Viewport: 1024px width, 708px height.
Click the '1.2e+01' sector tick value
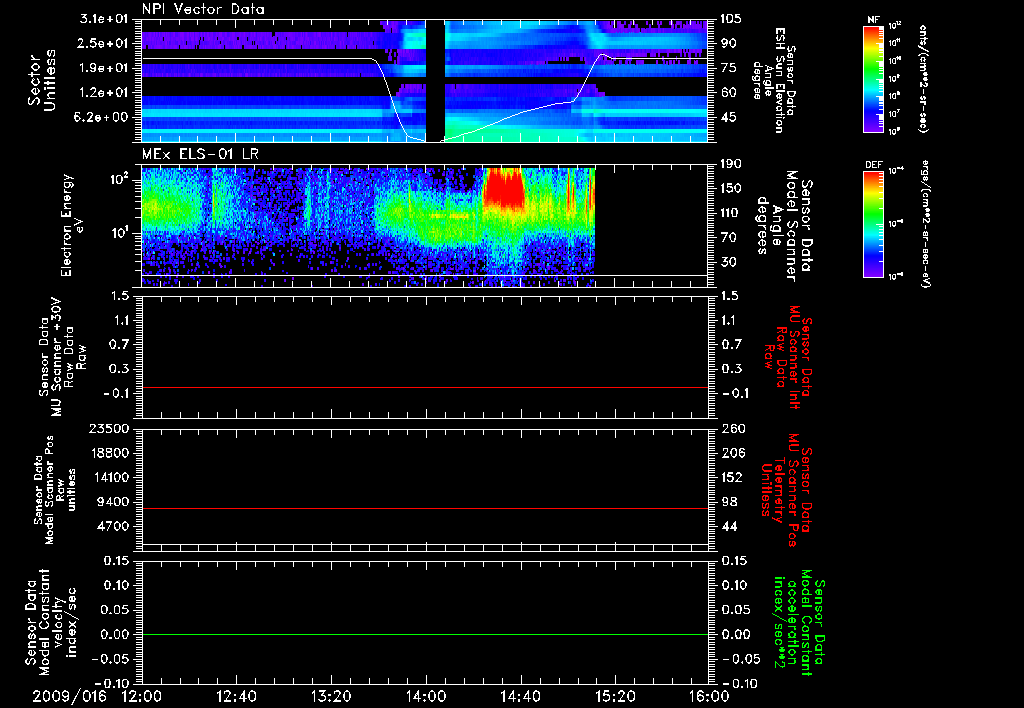click(x=104, y=93)
